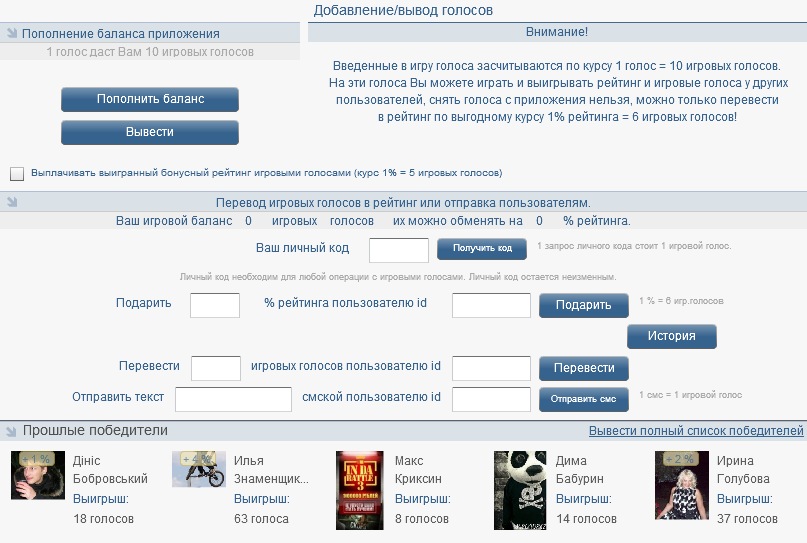Click the Отправить смс button
Viewport: 807px width, 543px height.
(584, 399)
